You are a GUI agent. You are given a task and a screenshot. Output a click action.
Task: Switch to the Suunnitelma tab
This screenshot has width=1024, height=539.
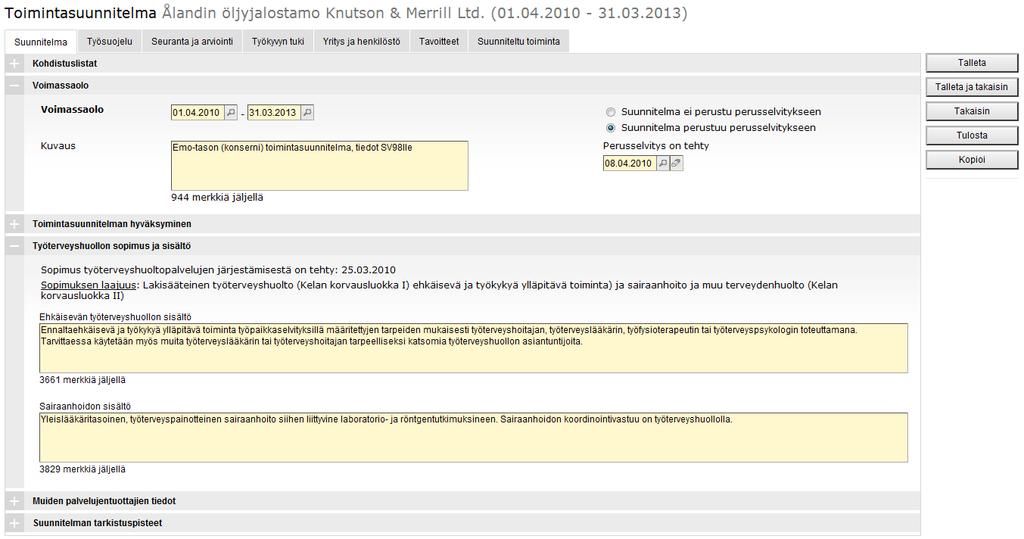click(40, 42)
